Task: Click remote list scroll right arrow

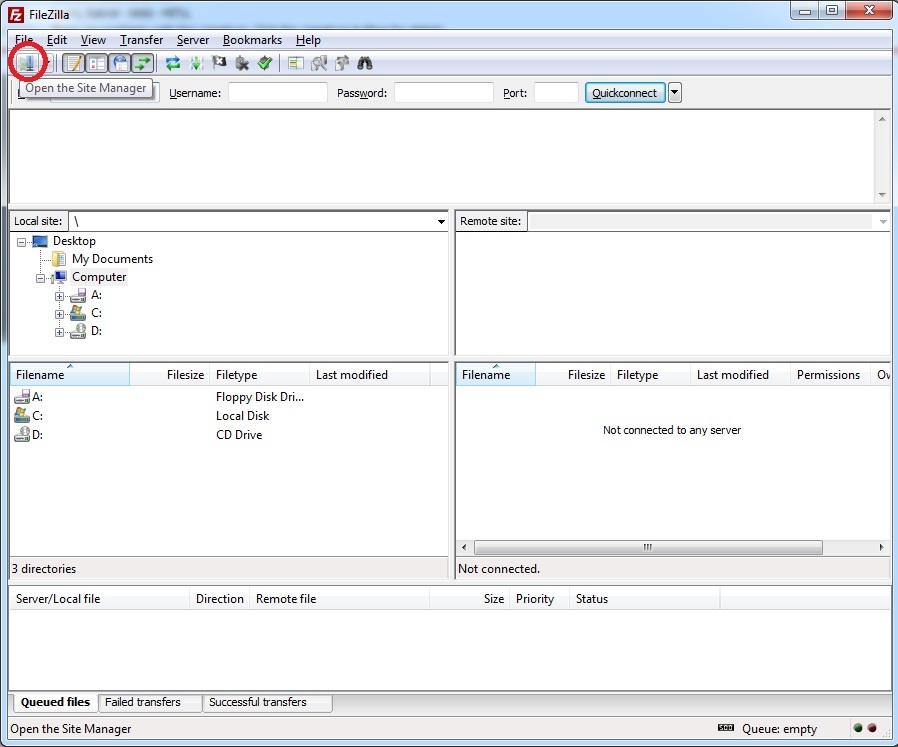Action: [881, 547]
